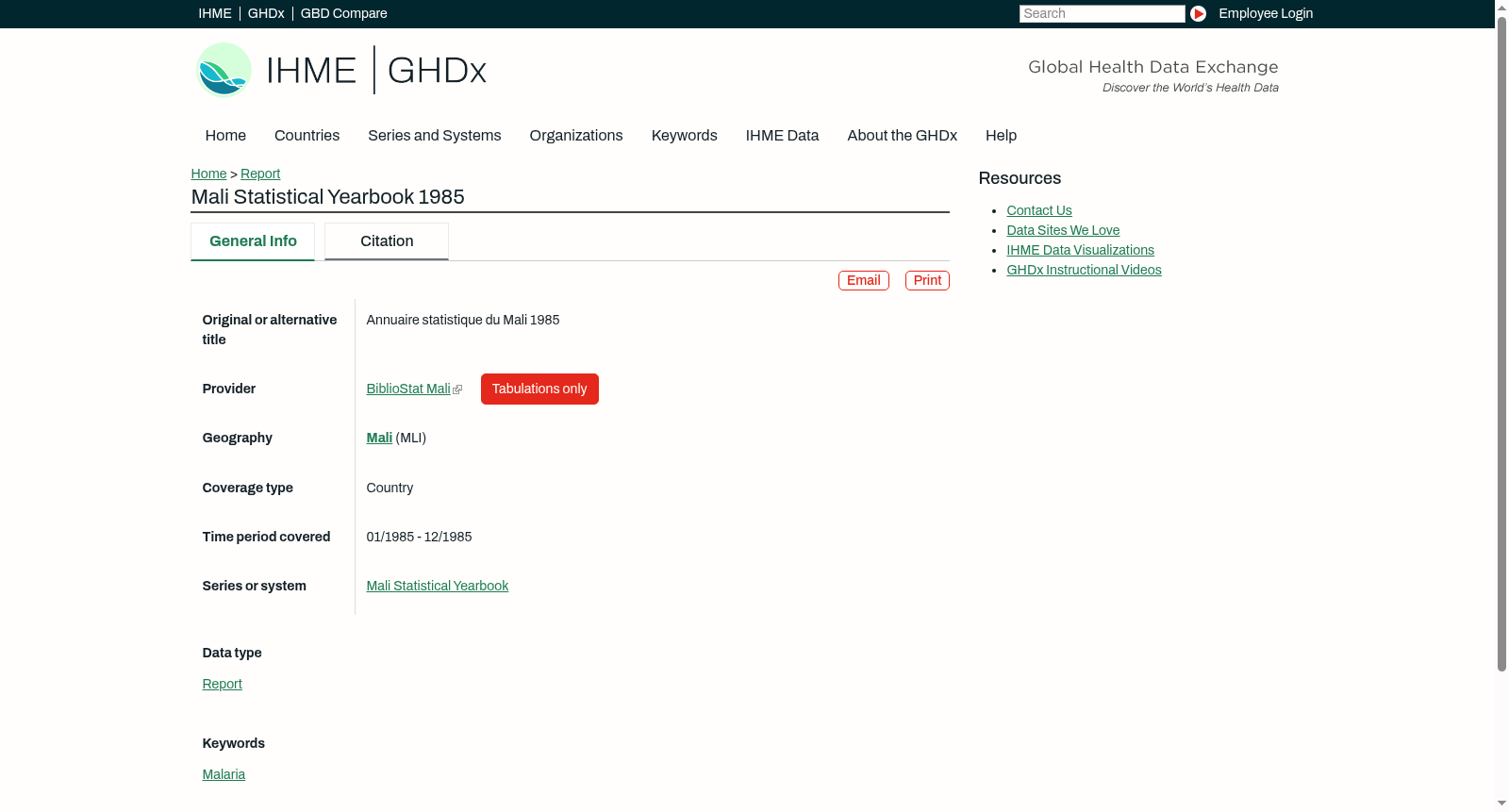Switch to the General Info tab
This screenshot has height=812, width=1509.
[253, 241]
